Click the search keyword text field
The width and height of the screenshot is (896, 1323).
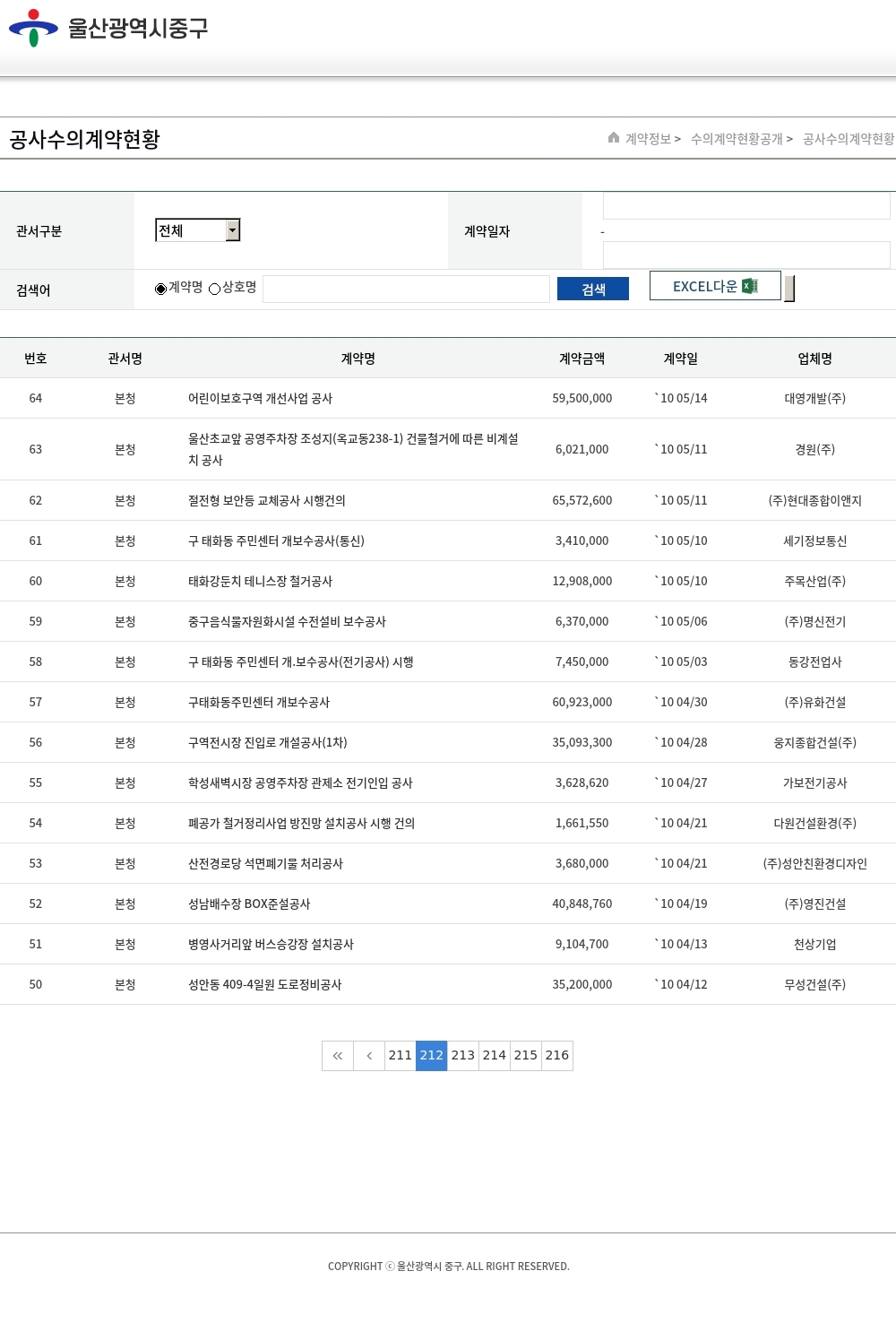[406, 289]
